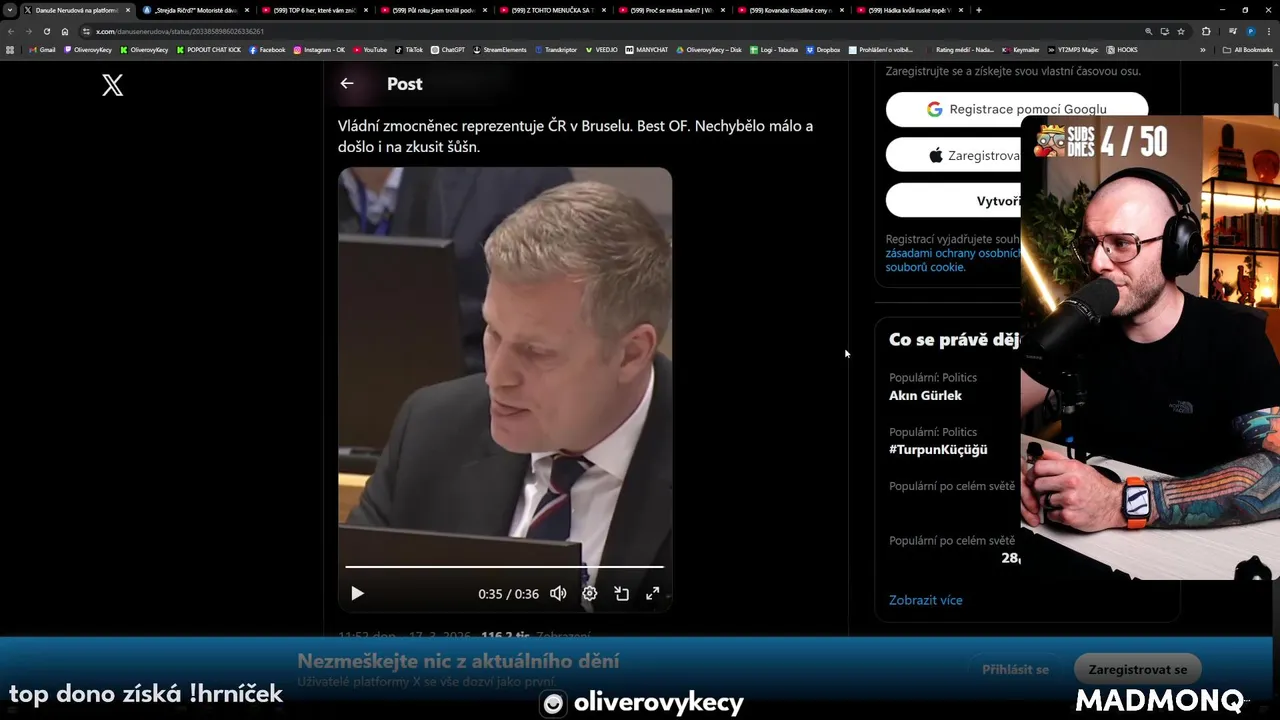1280x720 pixels.
Task: Switch to Kovanda Rozdílné ceny tab
Action: click(x=790, y=10)
